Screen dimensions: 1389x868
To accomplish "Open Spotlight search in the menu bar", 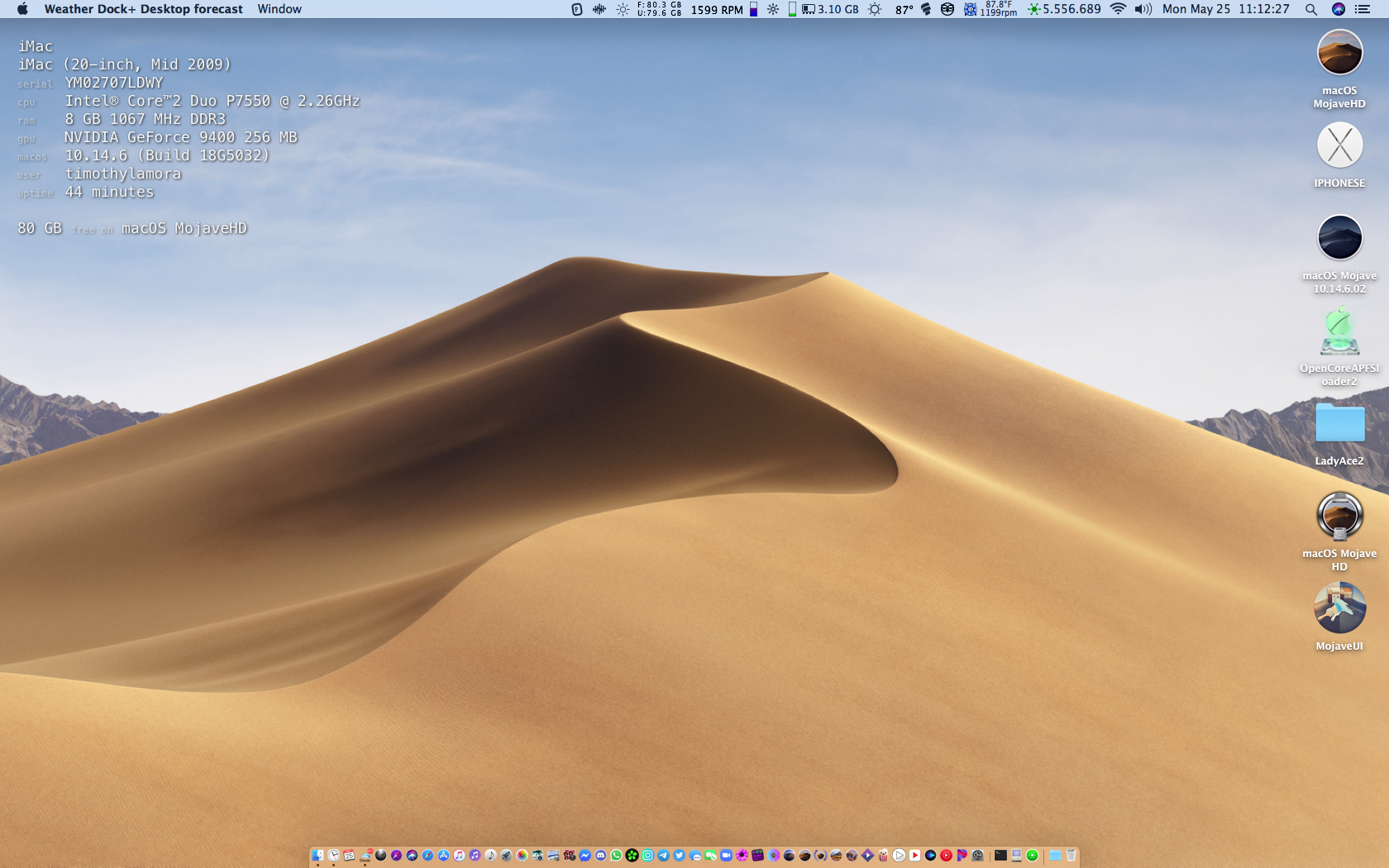I will click(1311, 9).
